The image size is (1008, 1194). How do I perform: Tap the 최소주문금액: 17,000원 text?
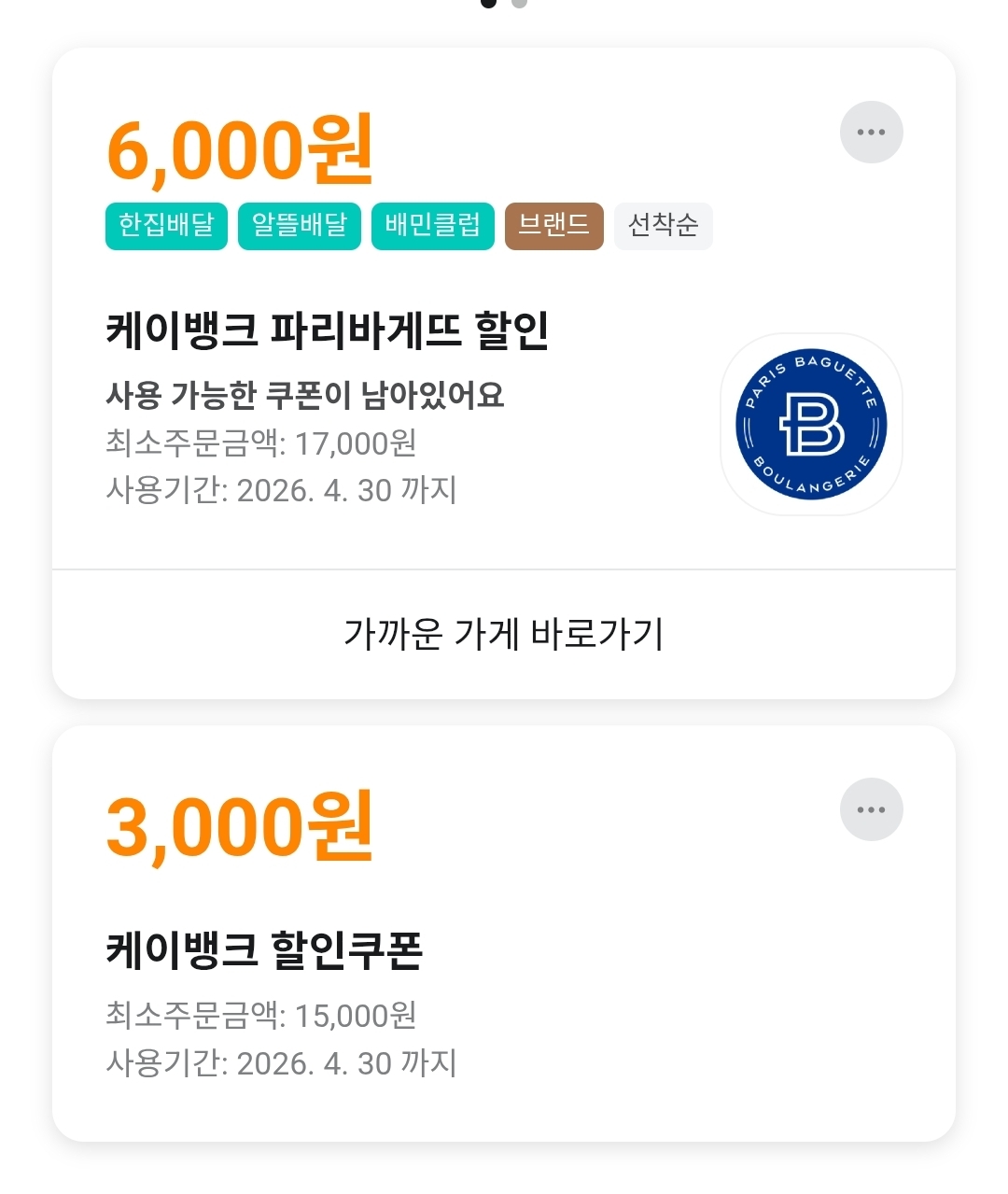click(x=261, y=443)
